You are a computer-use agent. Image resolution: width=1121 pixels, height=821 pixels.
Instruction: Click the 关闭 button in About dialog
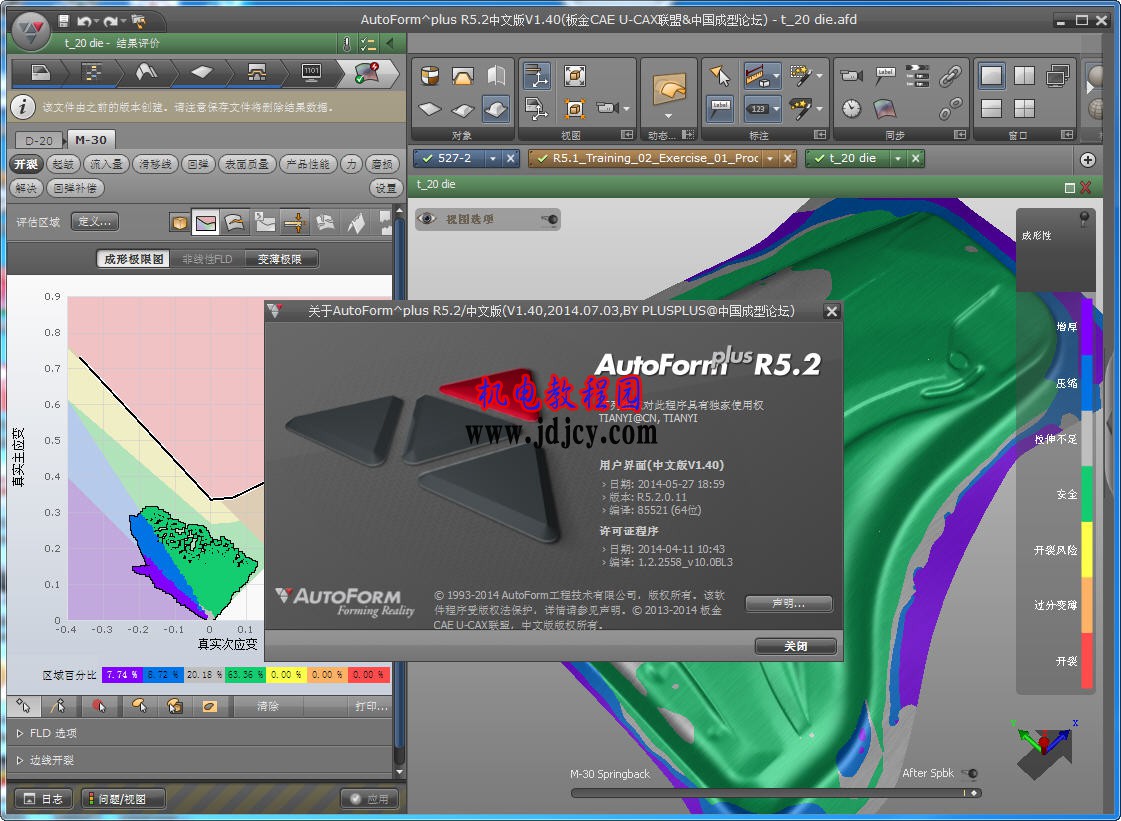tap(796, 647)
